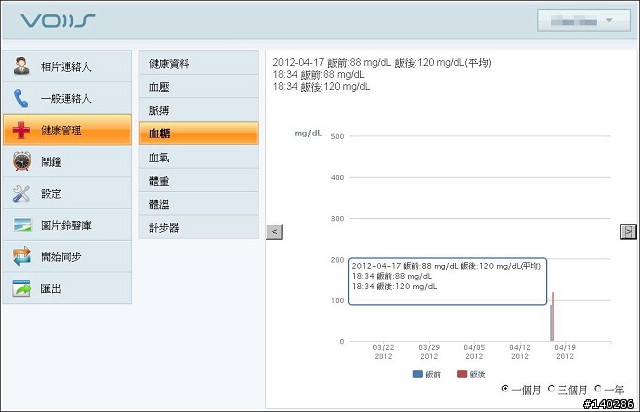
Task: Click the phone icon for general contacts
Action: 22,99
